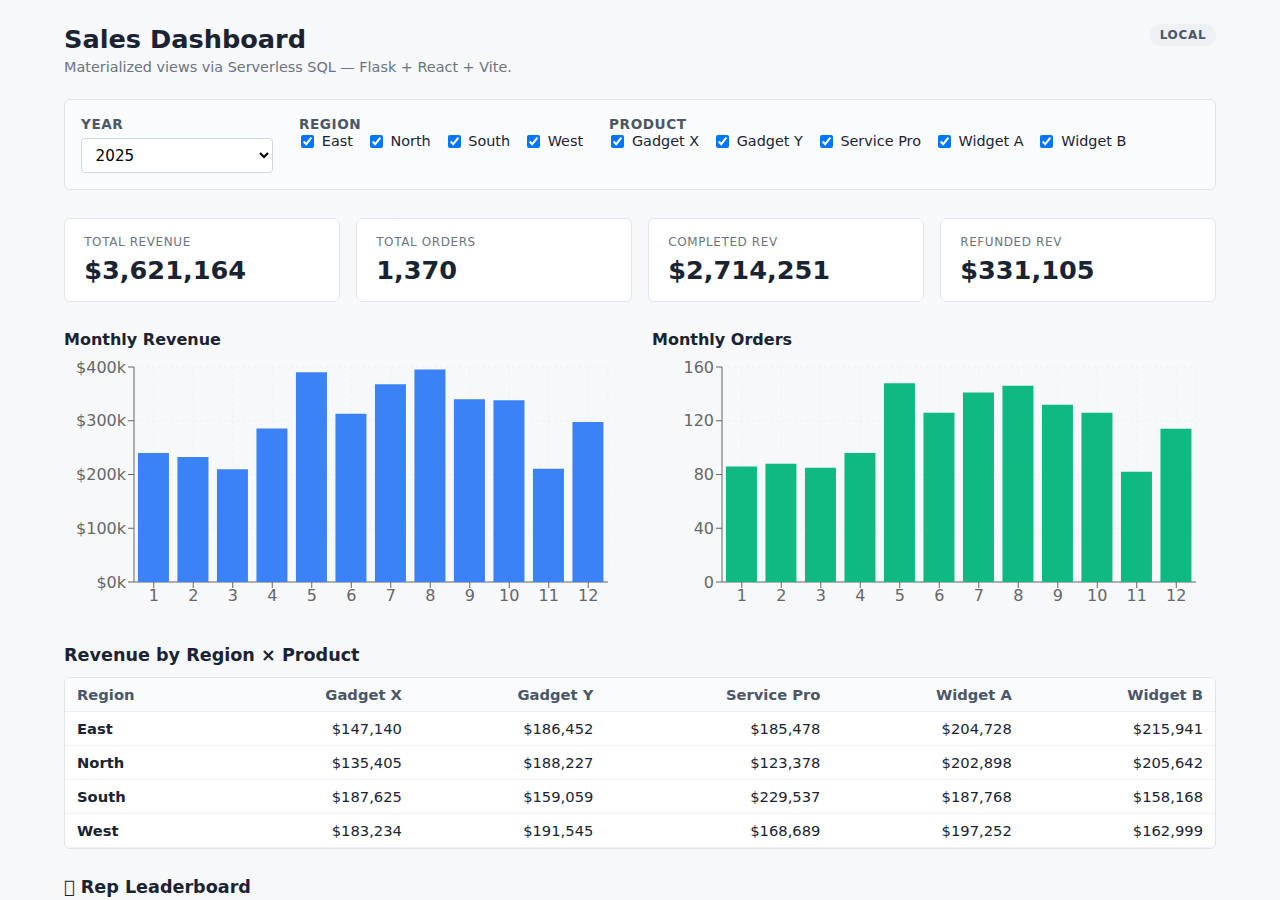Screen dimensions: 1280x900
Task: Click South Service Pro cell $229,537
Action: [785, 797]
